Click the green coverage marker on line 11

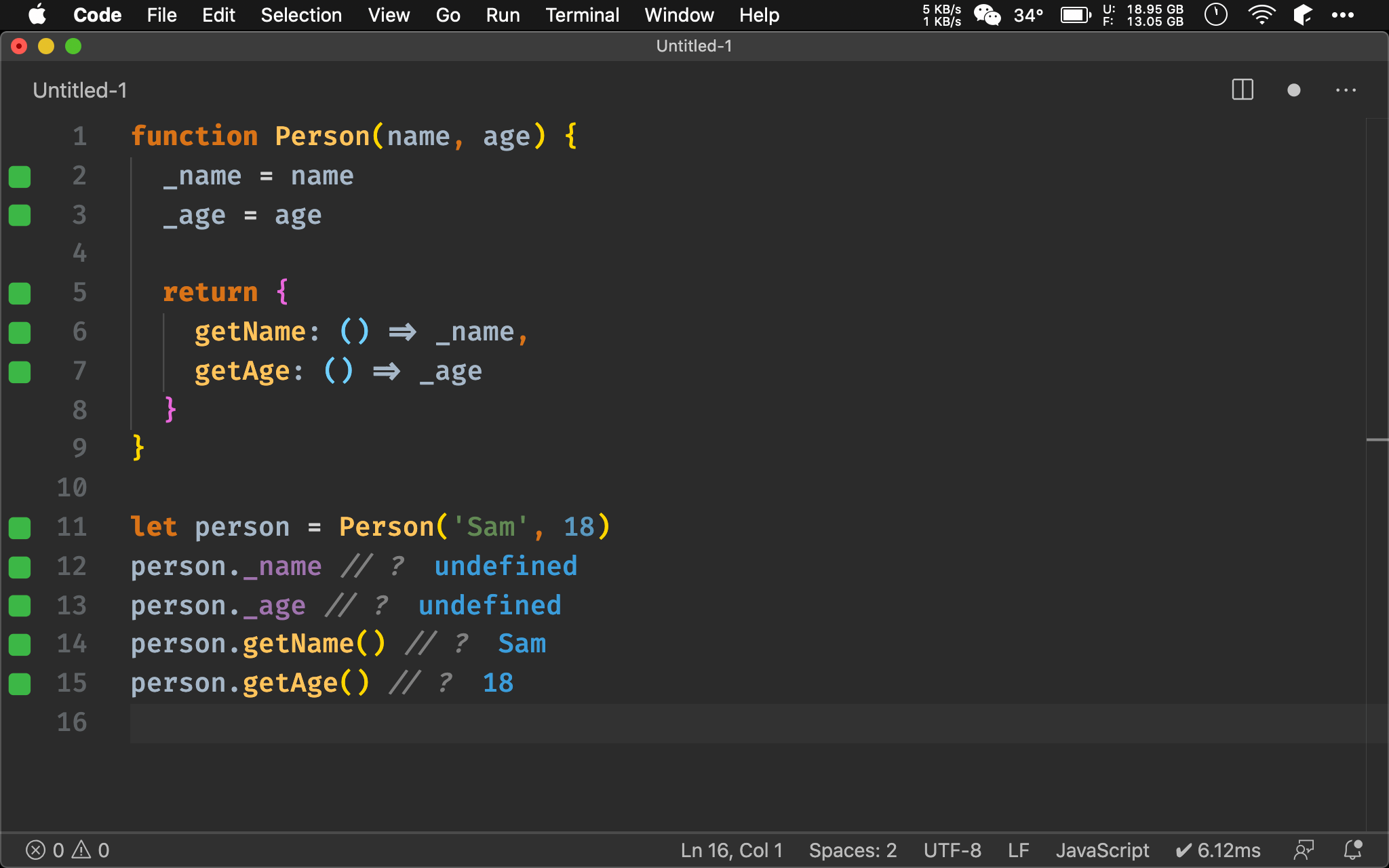pos(20,528)
